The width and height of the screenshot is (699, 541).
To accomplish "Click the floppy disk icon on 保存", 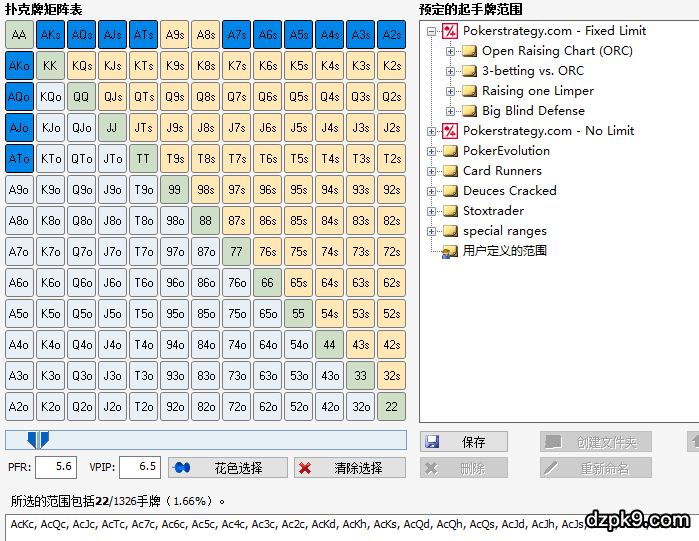I will click(432, 442).
